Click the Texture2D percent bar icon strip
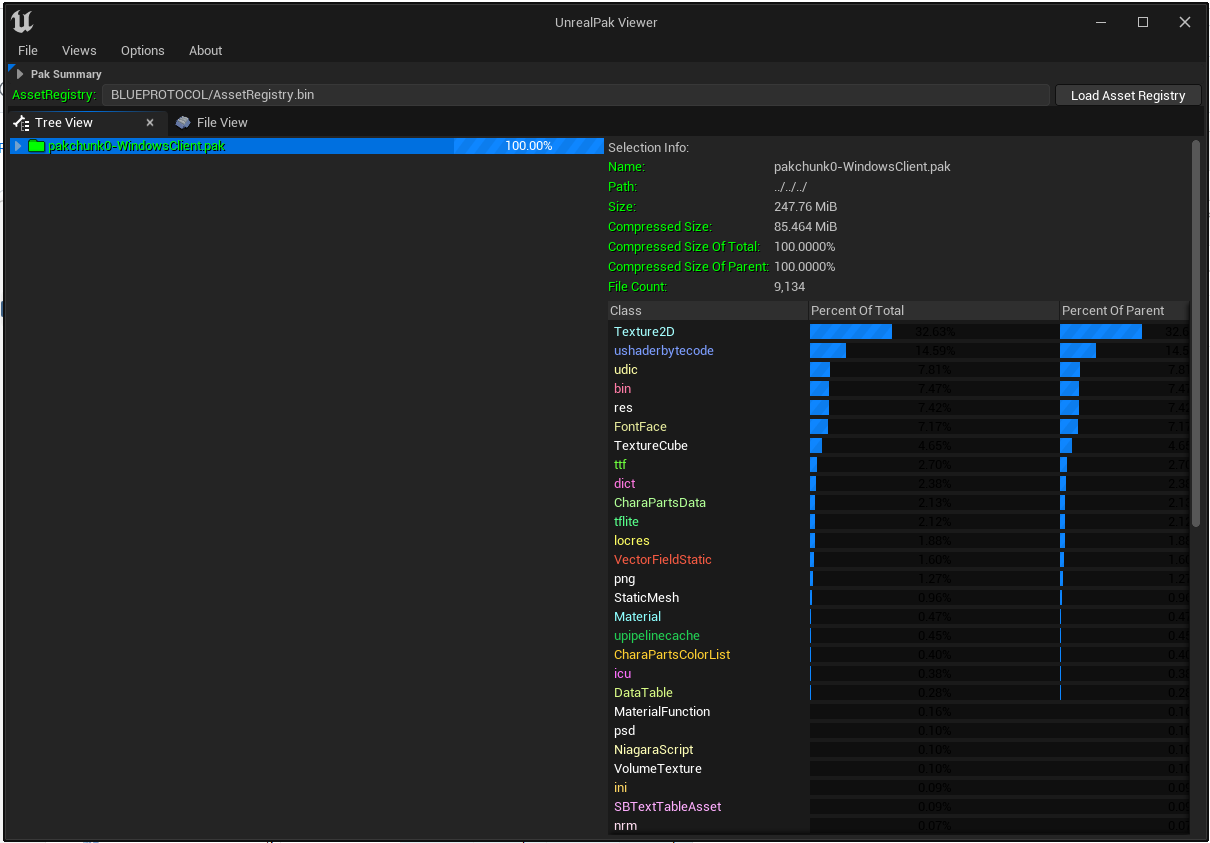Screen dimensions: 1210x843 pos(850,331)
